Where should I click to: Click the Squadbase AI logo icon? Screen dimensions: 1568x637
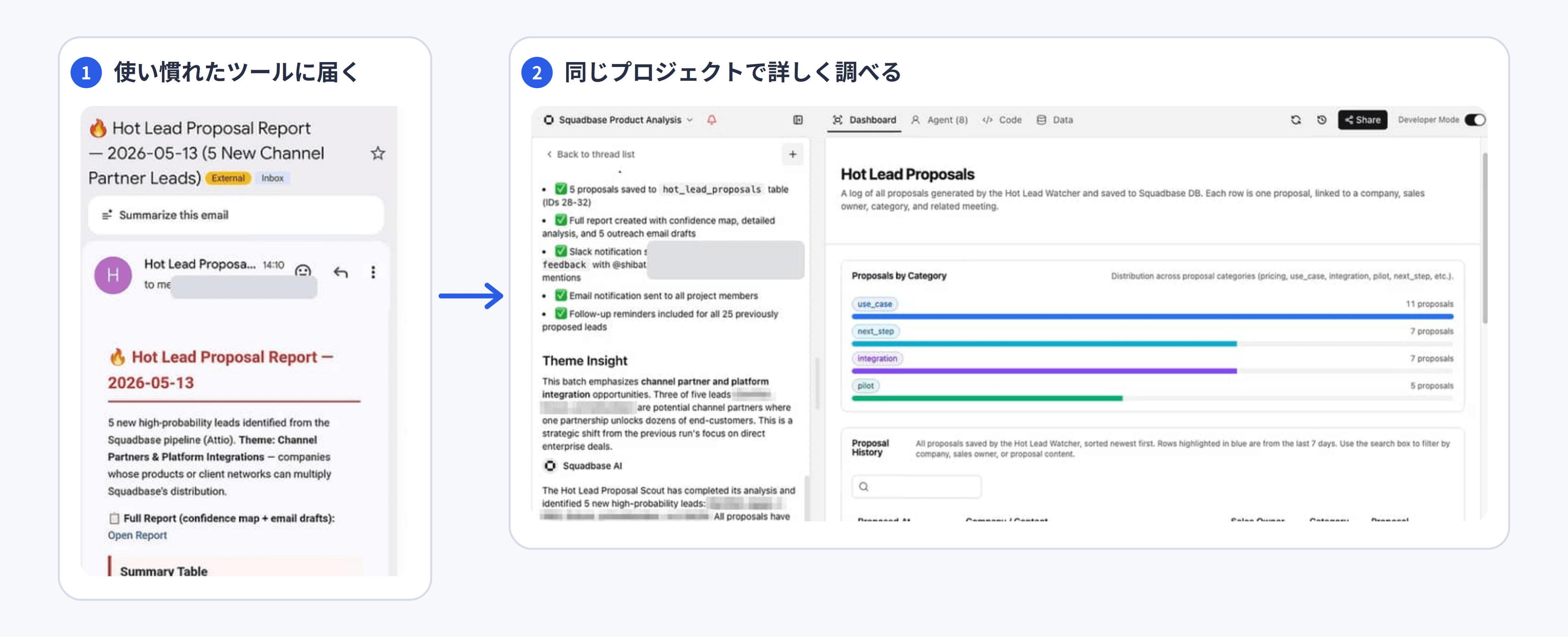550,466
